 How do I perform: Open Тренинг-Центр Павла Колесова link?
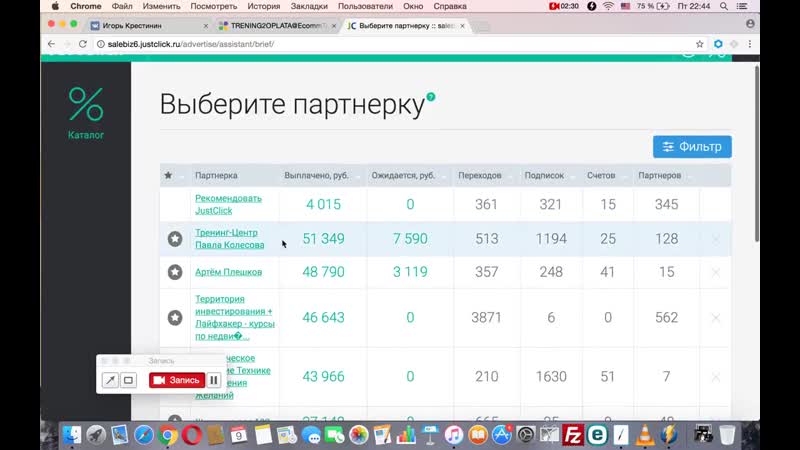point(230,239)
